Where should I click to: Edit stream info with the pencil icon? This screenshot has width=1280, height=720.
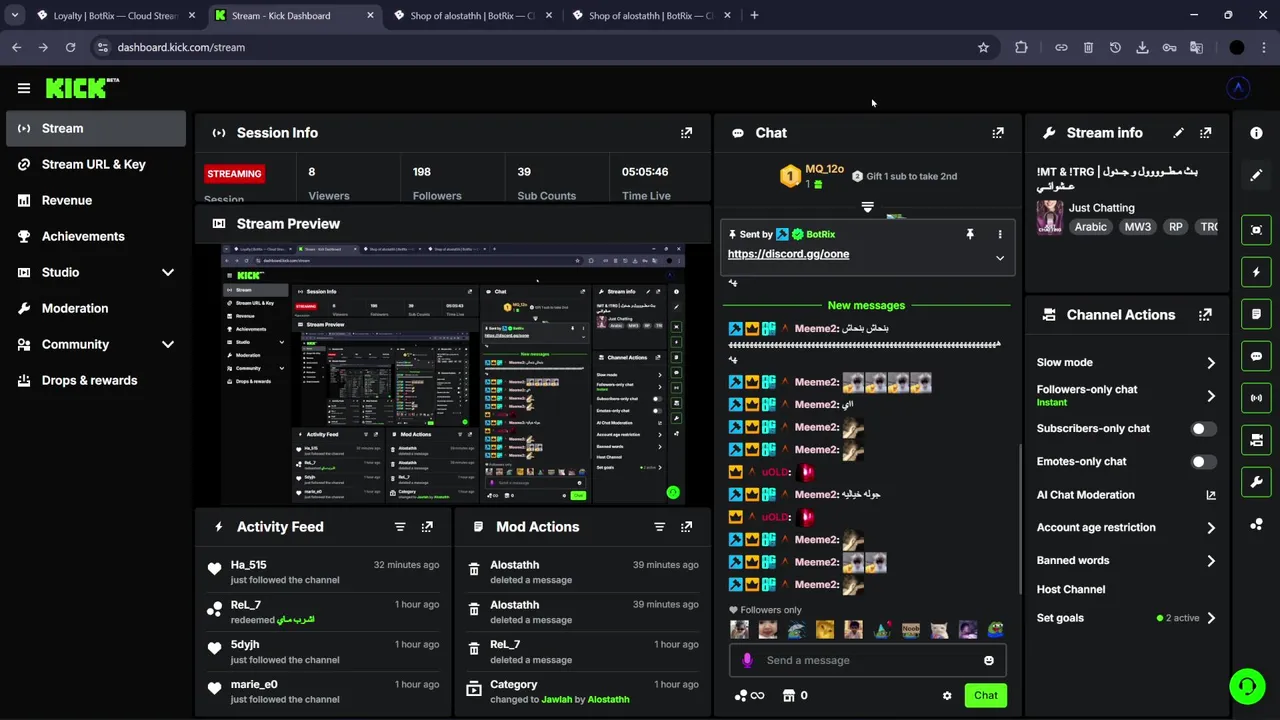tap(1178, 133)
